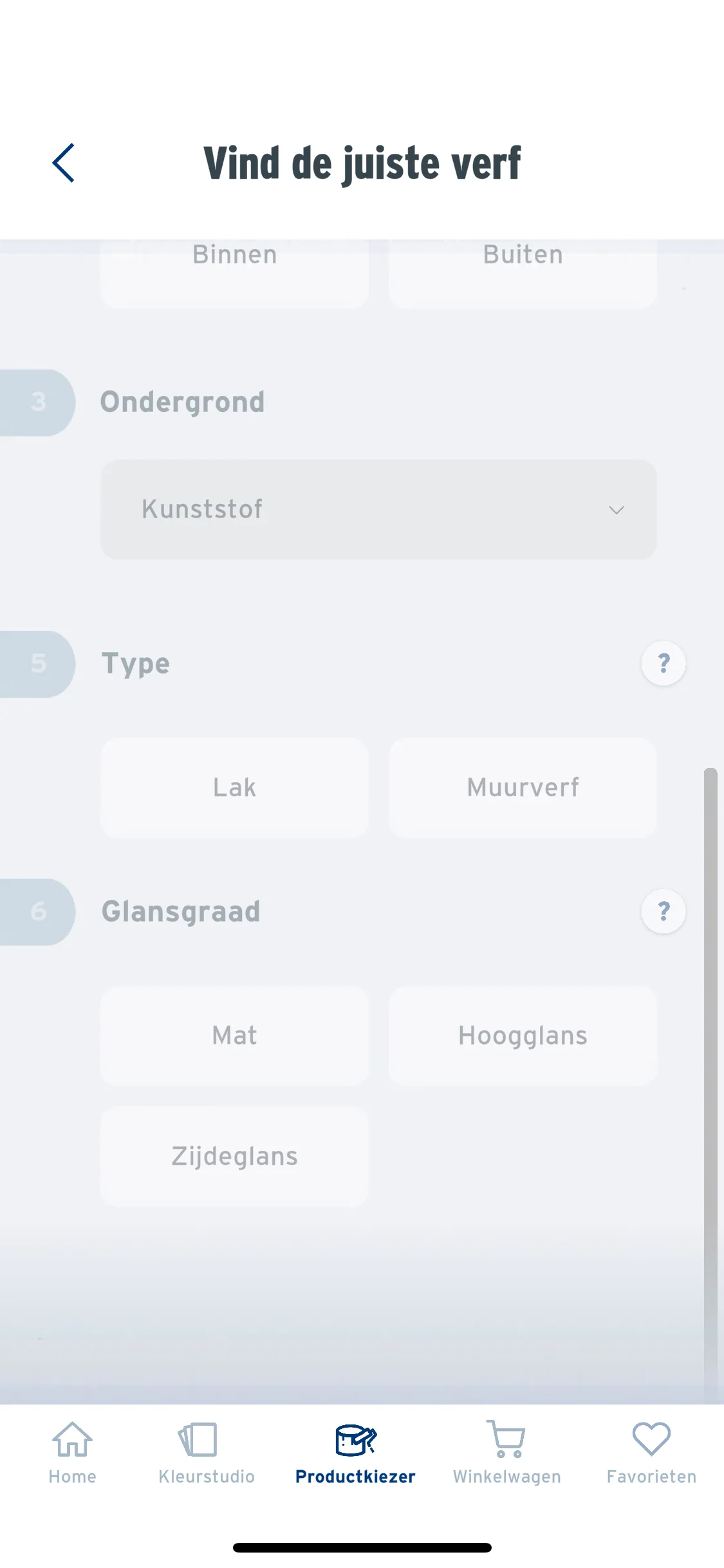Viewport: 724px width, 1568px height.
Task: Open Winkelwagen cart icon
Action: pos(506,1439)
